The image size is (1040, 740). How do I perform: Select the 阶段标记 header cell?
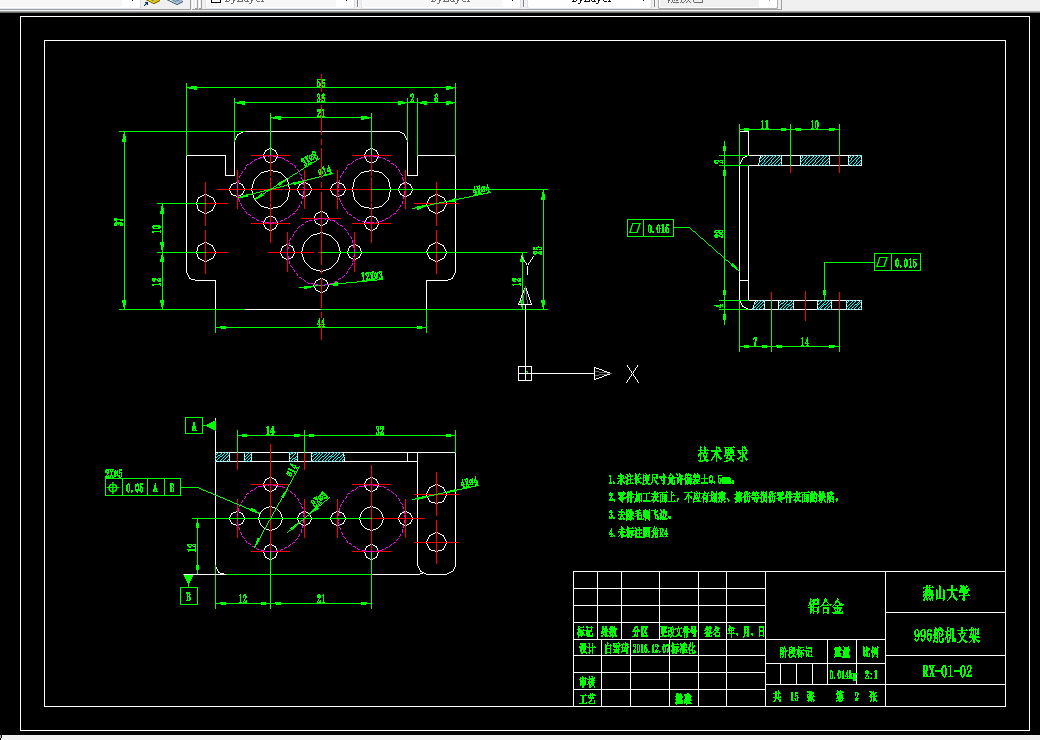(x=796, y=652)
